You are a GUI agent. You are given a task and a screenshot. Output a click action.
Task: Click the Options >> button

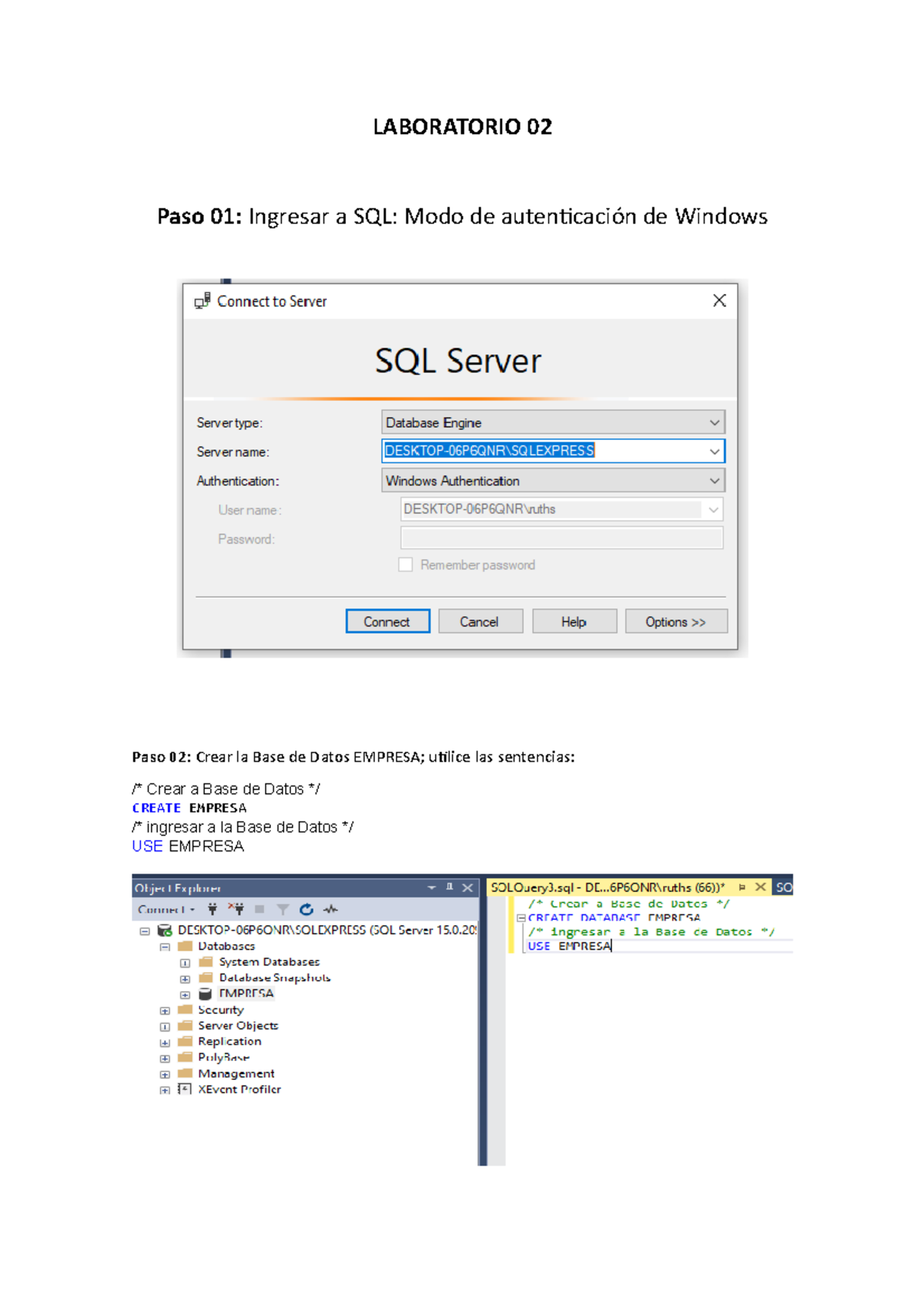(675, 622)
